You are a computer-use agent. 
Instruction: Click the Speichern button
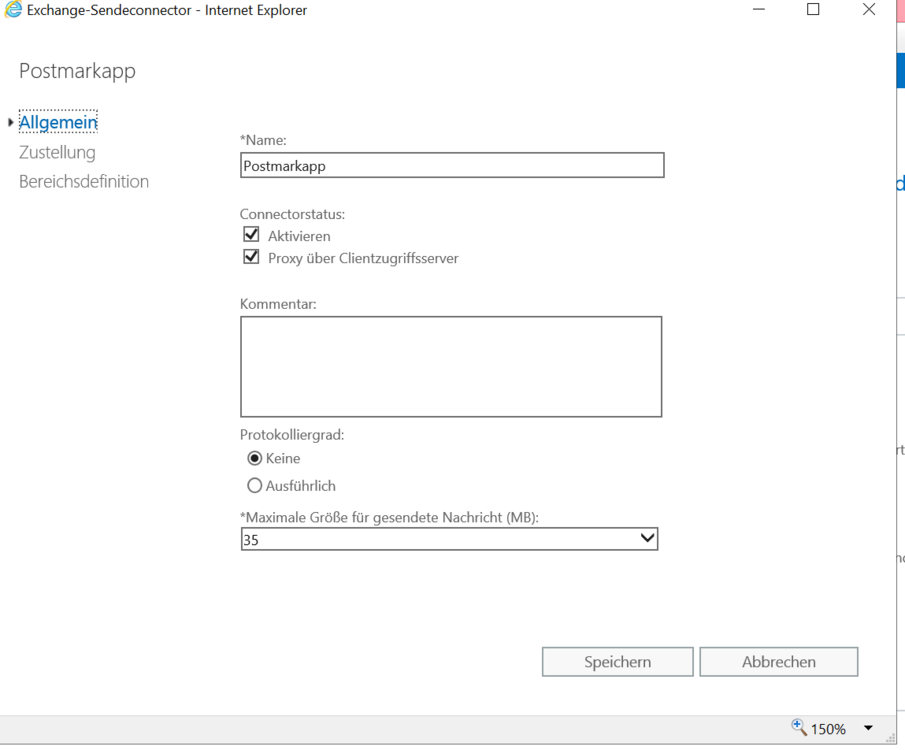click(617, 662)
